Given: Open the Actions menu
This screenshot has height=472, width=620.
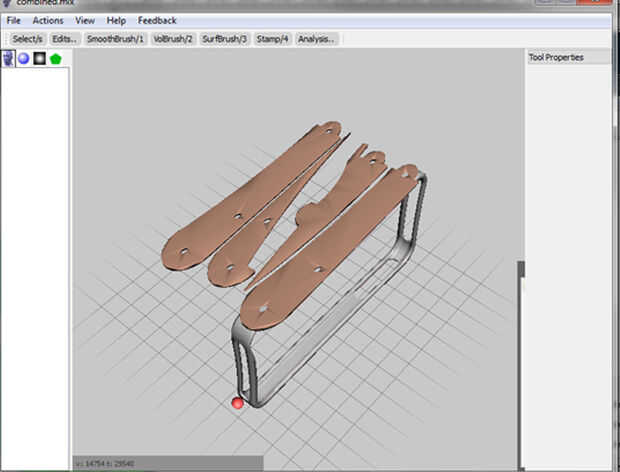Looking at the screenshot, I should tap(47, 20).
